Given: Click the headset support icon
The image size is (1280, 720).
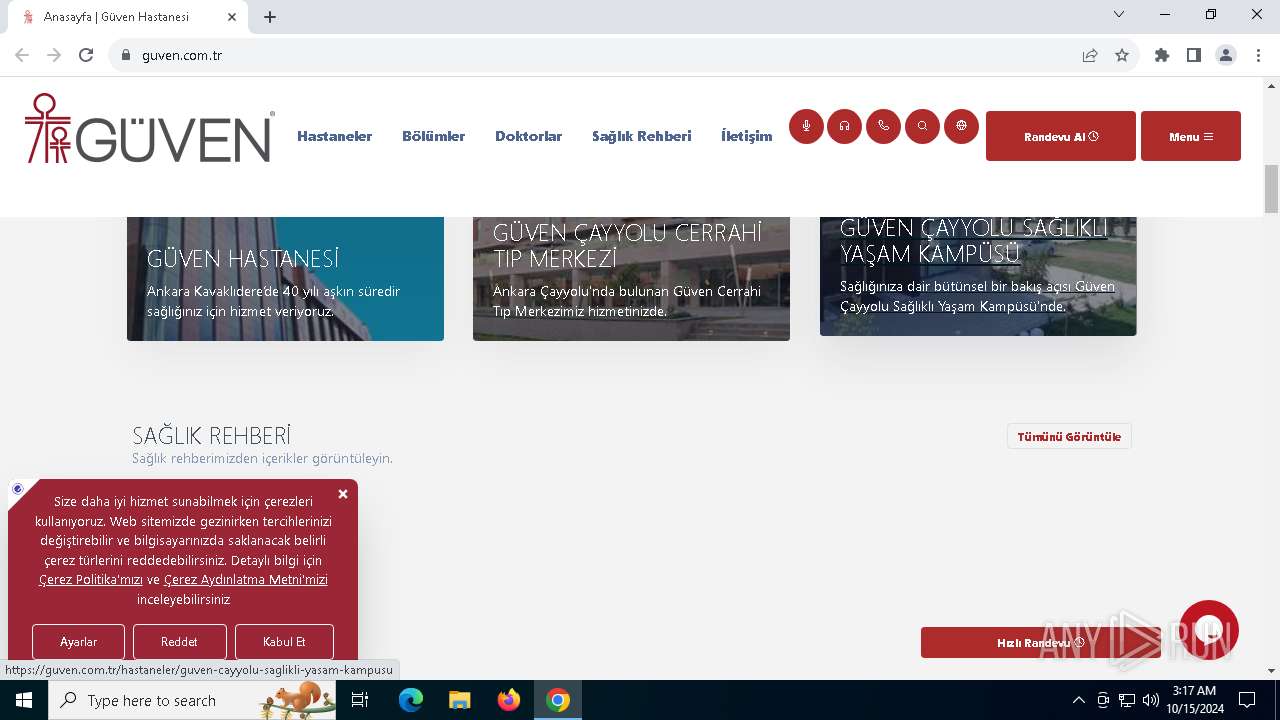Looking at the screenshot, I should (x=845, y=126).
